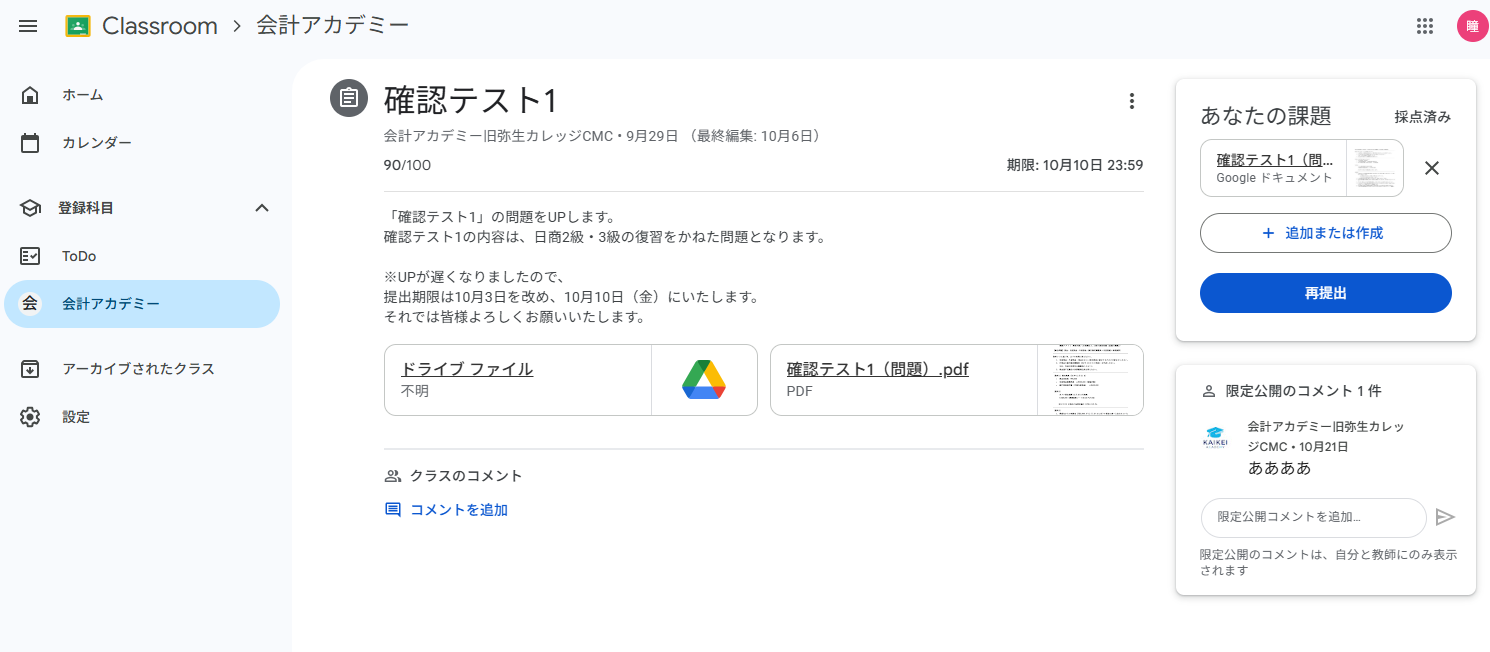Open the Google apps grid
This screenshot has width=1490, height=652.
(1425, 26)
